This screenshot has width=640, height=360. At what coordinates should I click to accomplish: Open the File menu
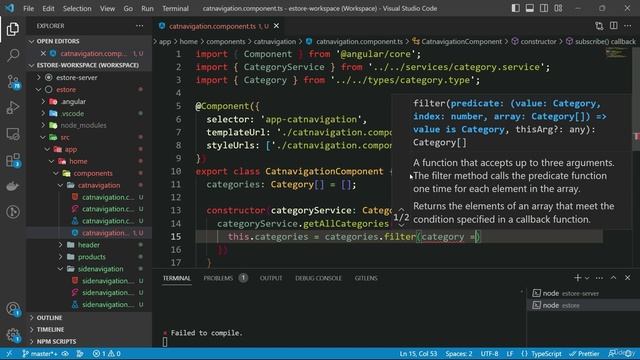click(29, 8)
